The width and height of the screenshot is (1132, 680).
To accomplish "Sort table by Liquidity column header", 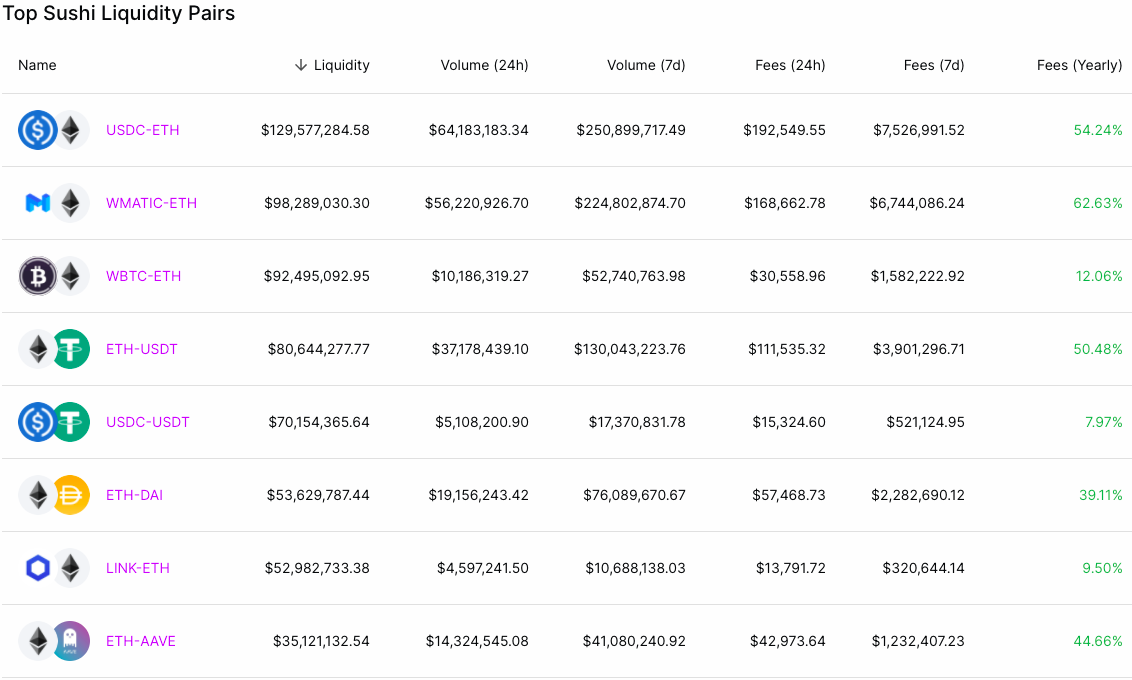I will point(341,65).
